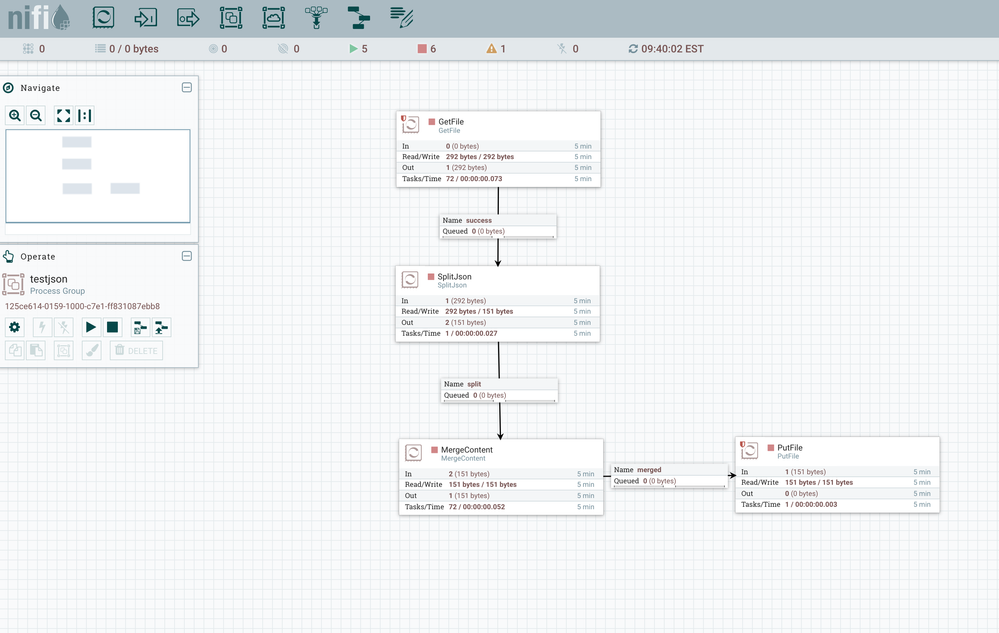Click the upload template button
The image size is (999, 633).
161,327
